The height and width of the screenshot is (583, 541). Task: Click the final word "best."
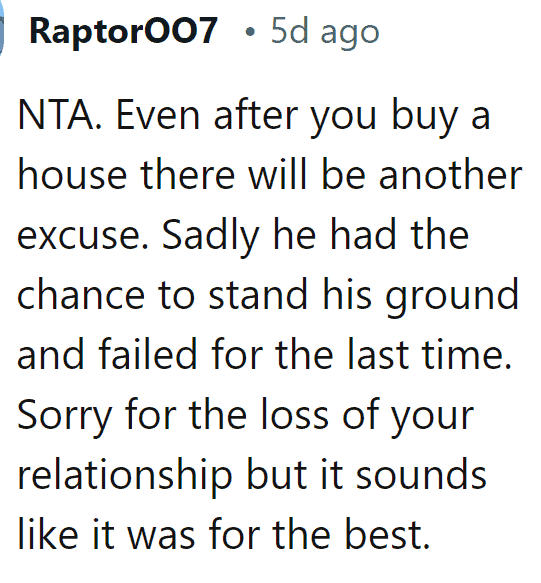tap(388, 534)
